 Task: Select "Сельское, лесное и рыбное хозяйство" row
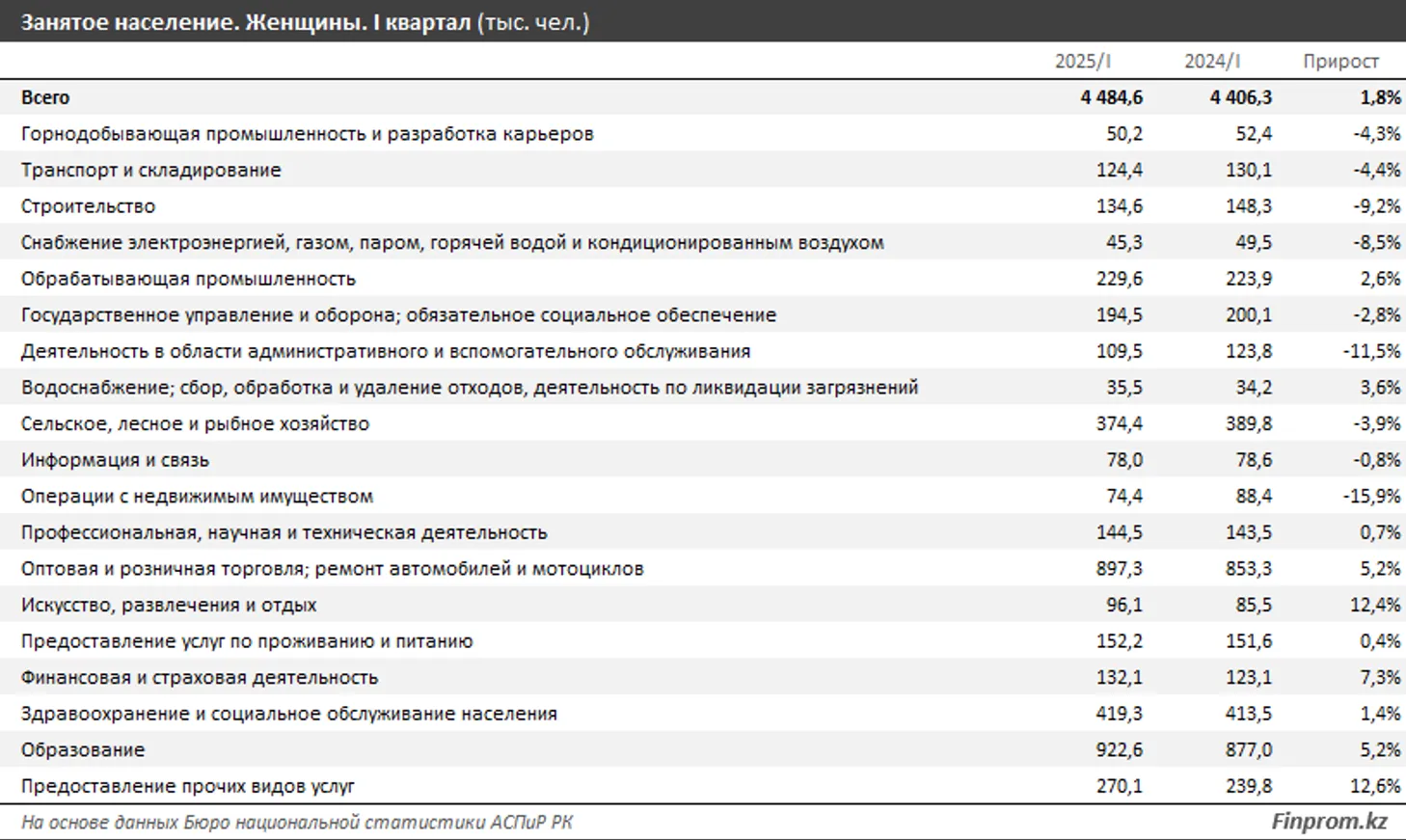pyautogui.click(x=195, y=424)
